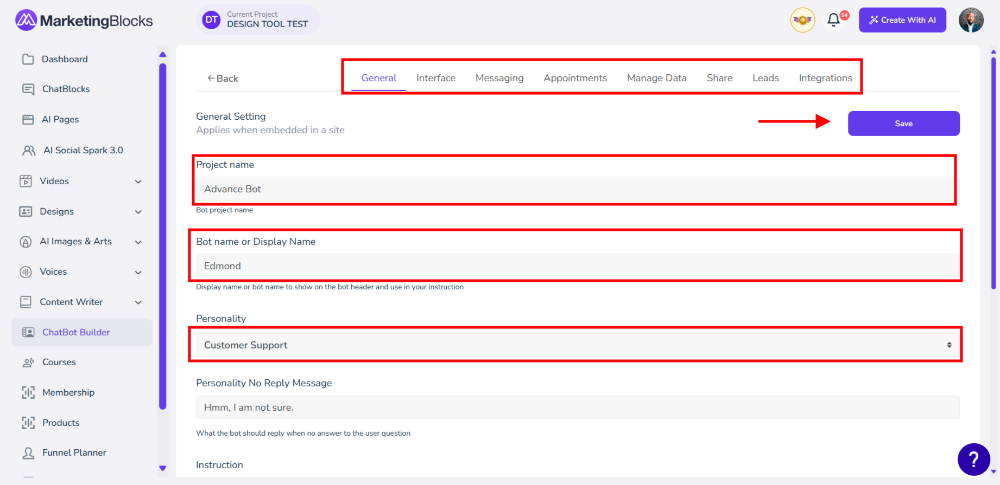Expand the Voices submenu chevron
The image size is (1000, 485).
pos(138,272)
